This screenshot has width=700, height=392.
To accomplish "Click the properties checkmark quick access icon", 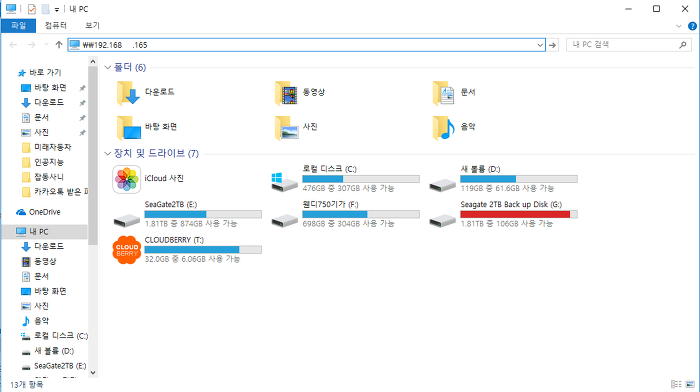I will tap(31, 9).
